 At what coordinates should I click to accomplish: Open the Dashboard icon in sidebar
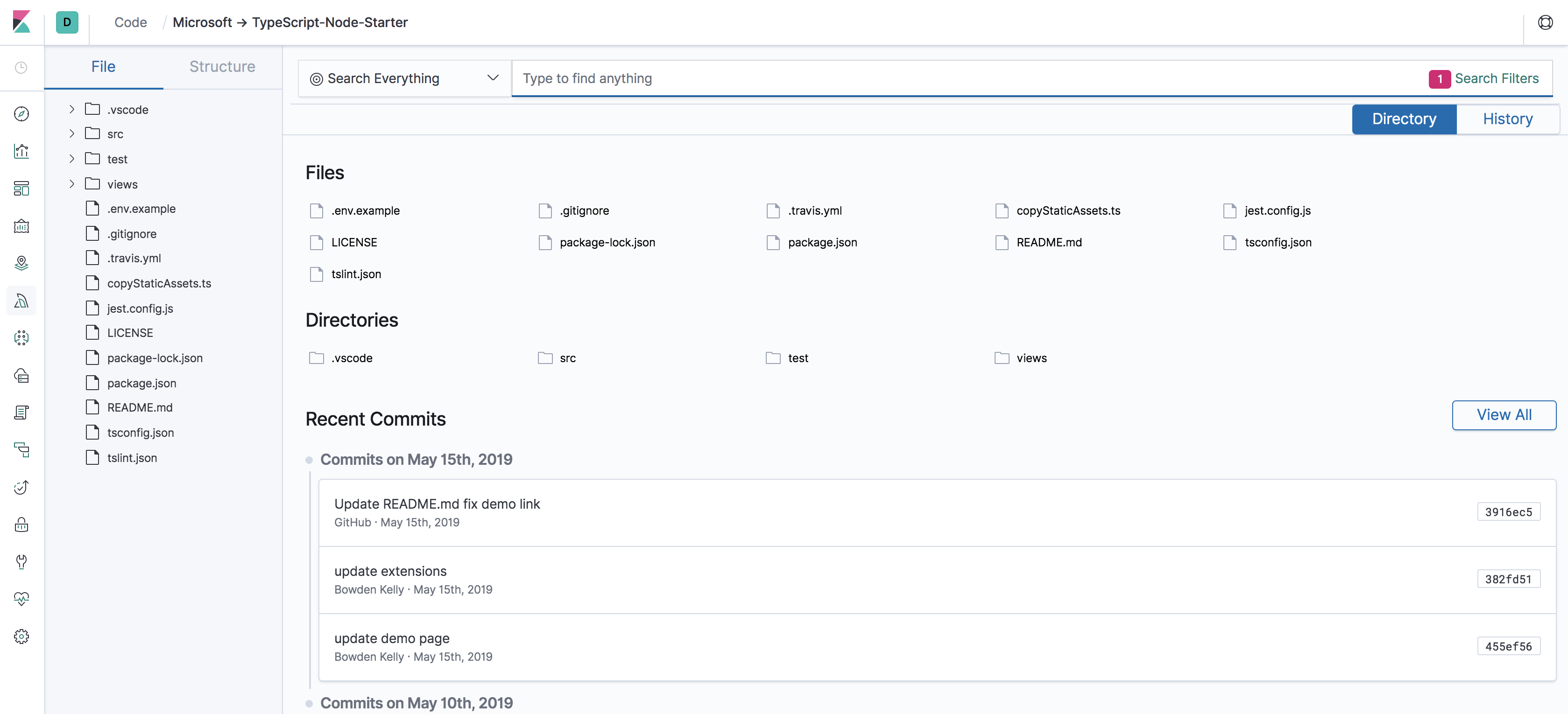[x=21, y=189]
